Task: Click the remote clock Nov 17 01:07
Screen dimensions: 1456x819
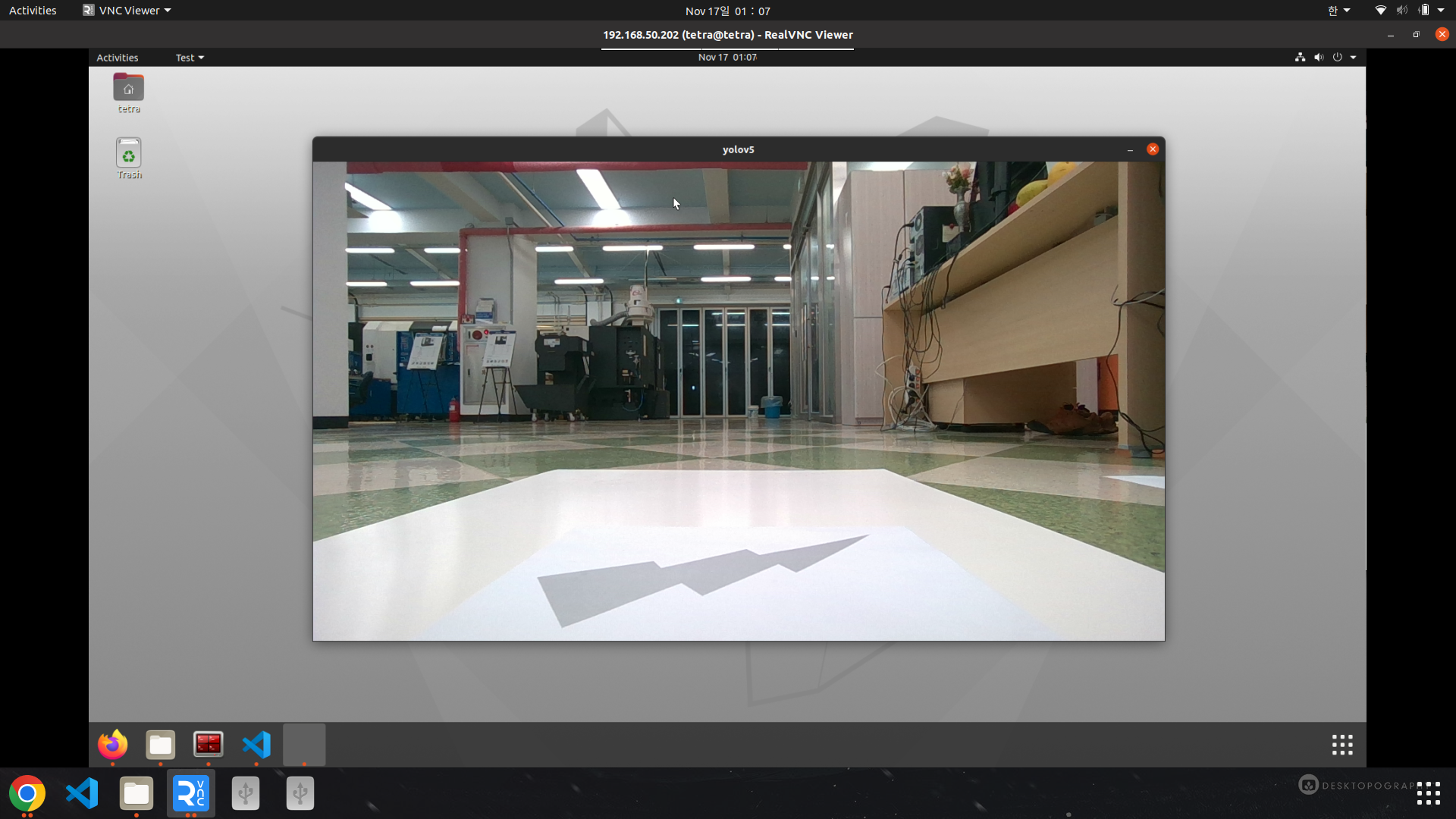Action: click(x=727, y=58)
